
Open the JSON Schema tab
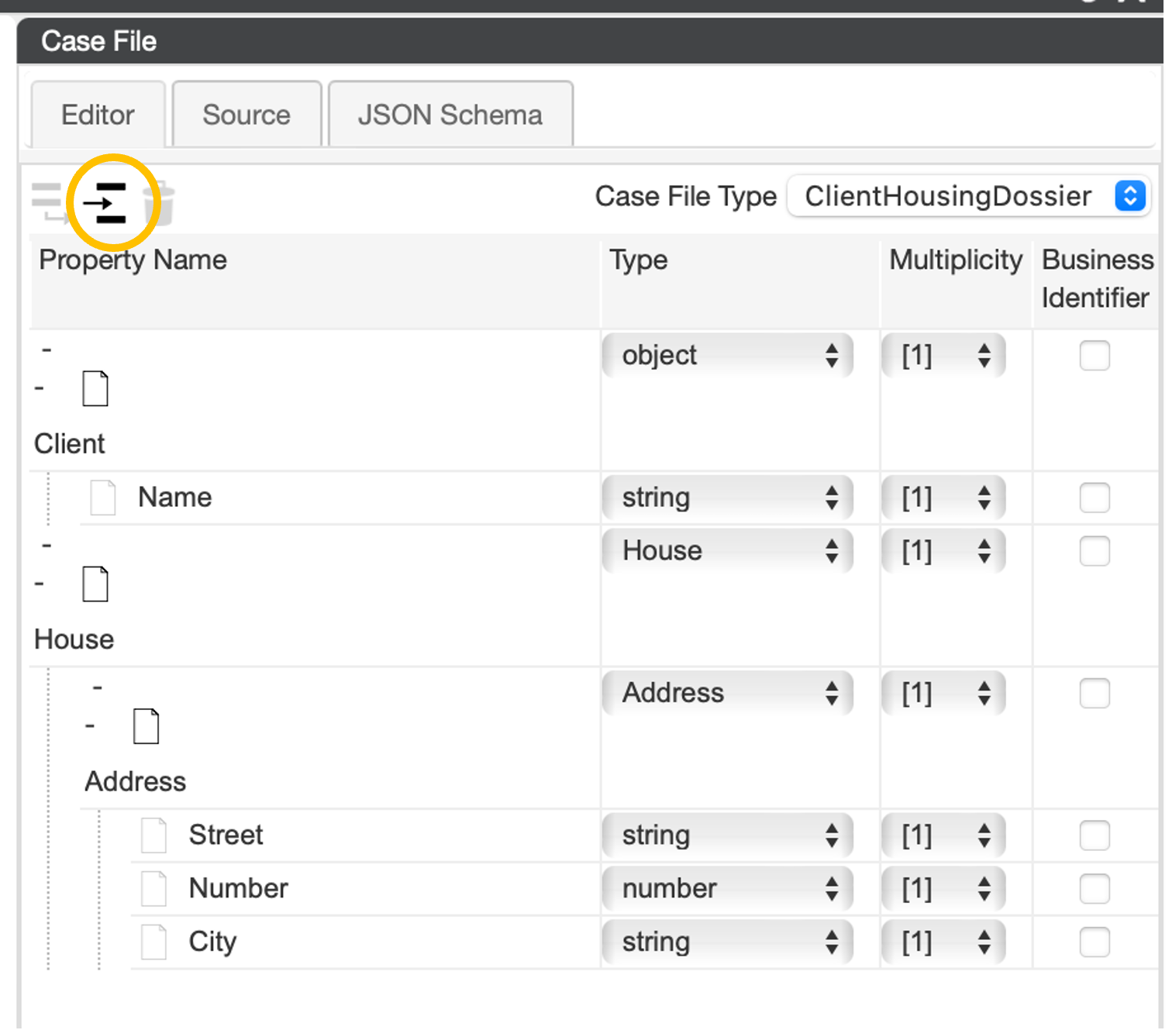click(x=450, y=115)
